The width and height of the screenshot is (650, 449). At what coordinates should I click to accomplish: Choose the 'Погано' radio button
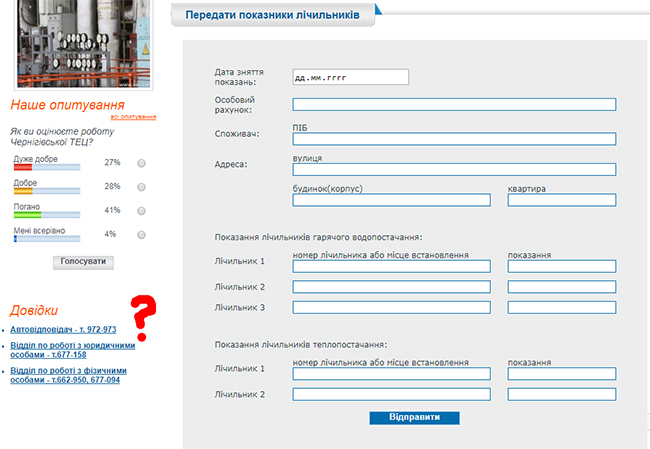point(141,211)
